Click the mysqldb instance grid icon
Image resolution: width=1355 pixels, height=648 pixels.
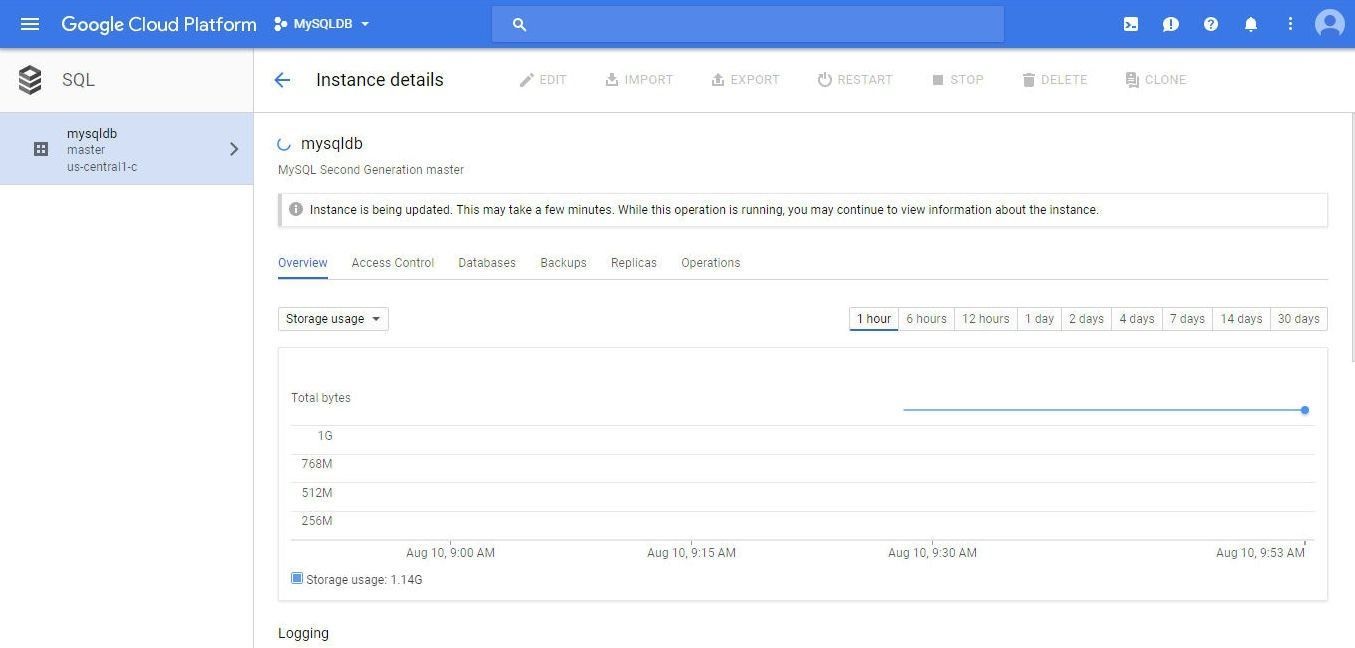point(41,149)
